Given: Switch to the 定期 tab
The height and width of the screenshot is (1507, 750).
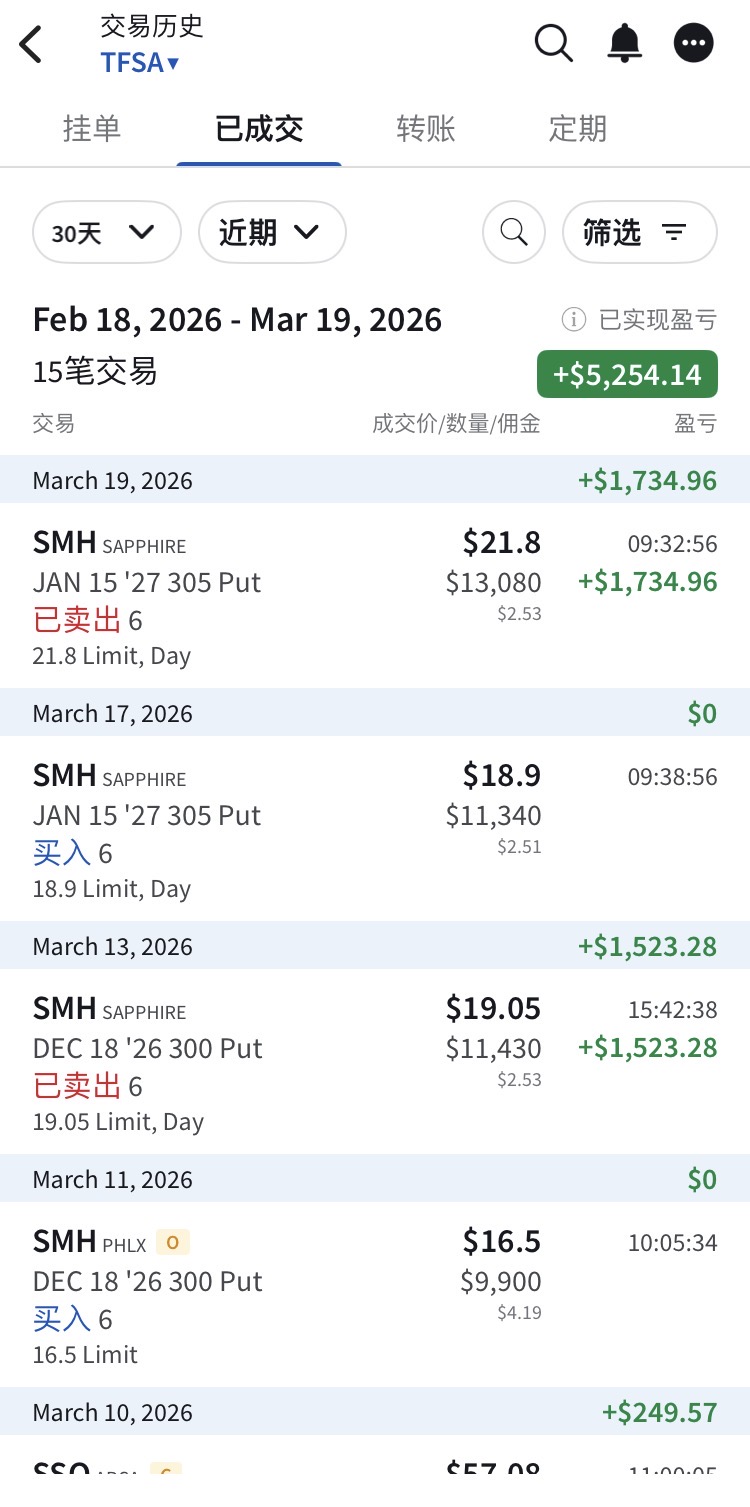Looking at the screenshot, I should 578,129.
